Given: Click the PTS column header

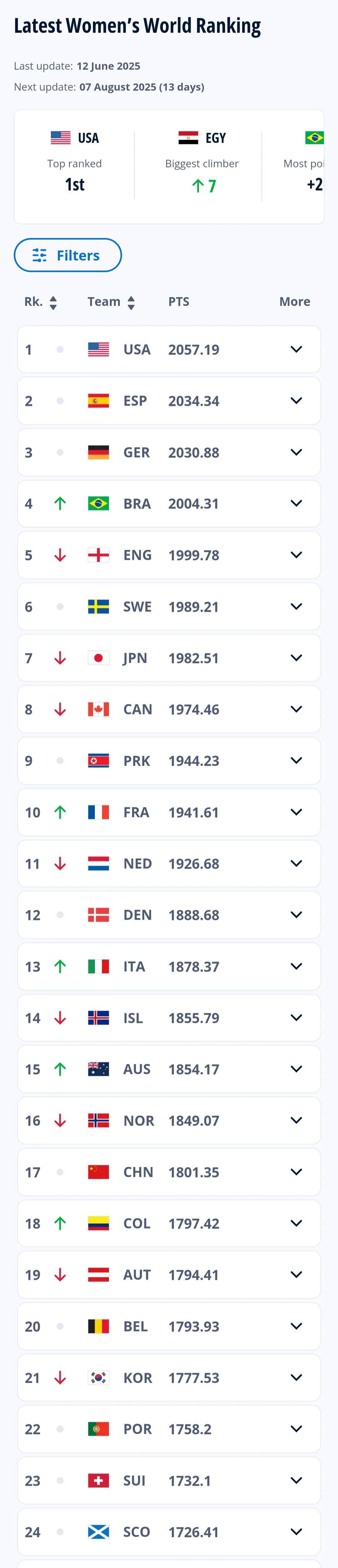Looking at the screenshot, I should tap(179, 302).
